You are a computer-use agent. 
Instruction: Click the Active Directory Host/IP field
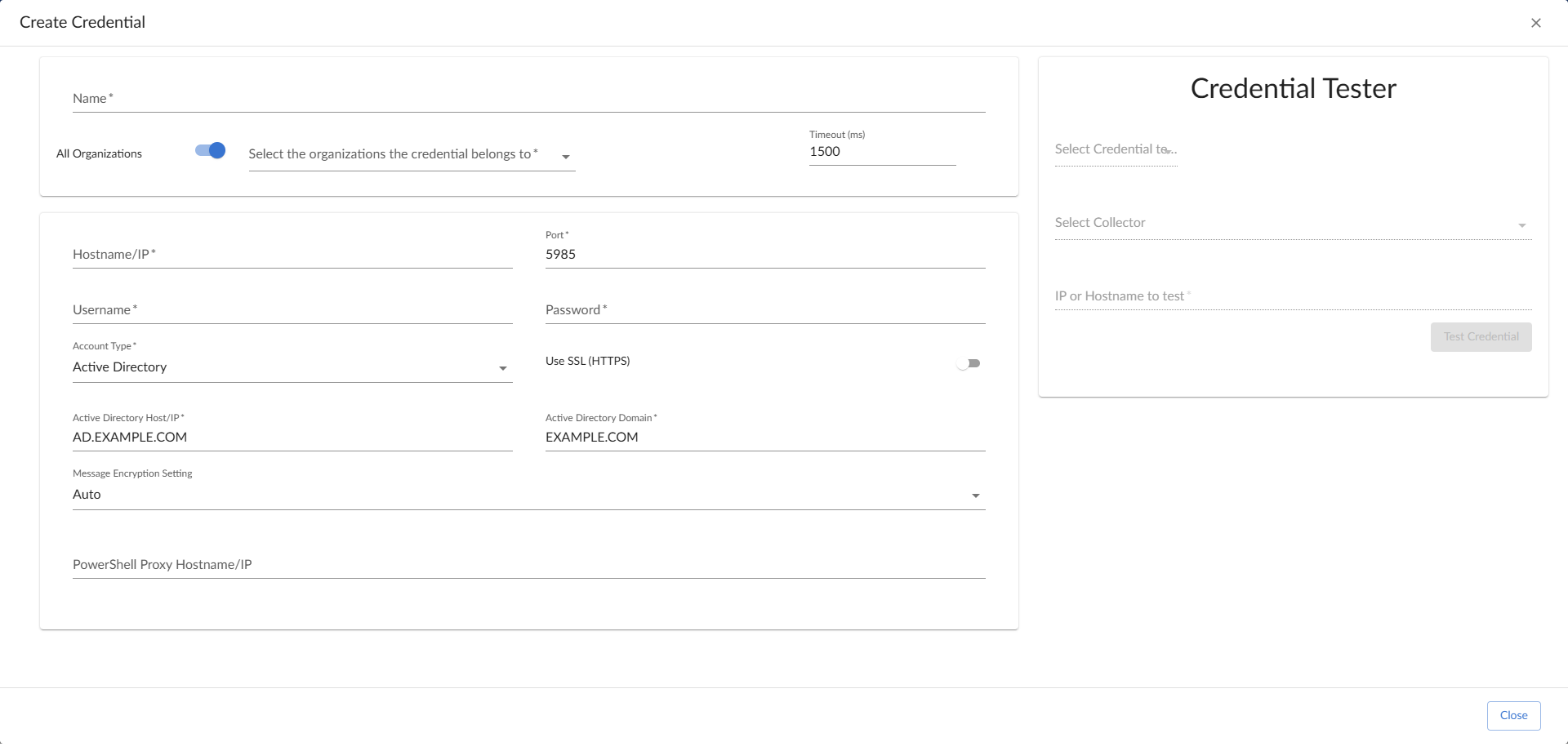point(292,438)
